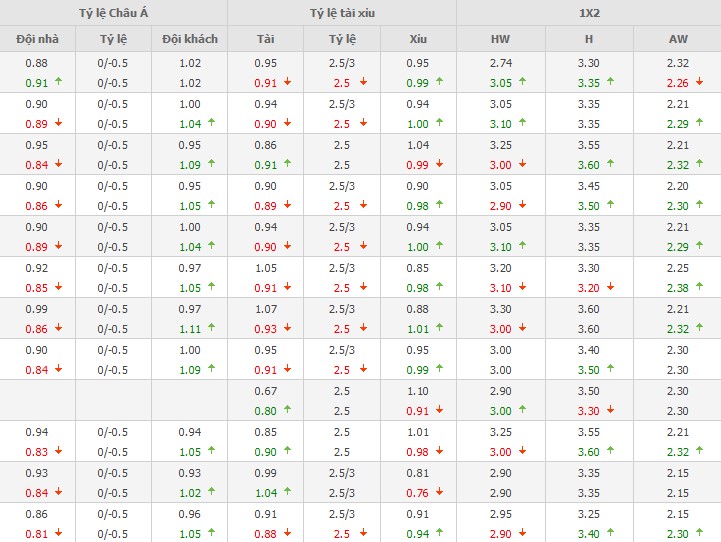
Task: Select the 1X2 header section
Action: click(588, 13)
